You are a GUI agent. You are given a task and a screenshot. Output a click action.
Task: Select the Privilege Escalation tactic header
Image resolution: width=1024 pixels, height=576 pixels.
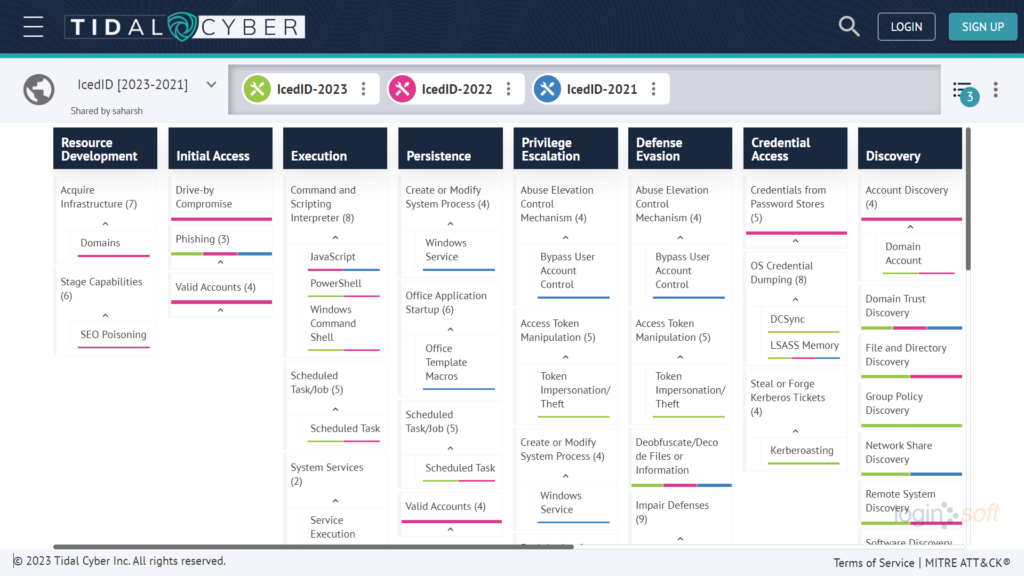tap(566, 149)
